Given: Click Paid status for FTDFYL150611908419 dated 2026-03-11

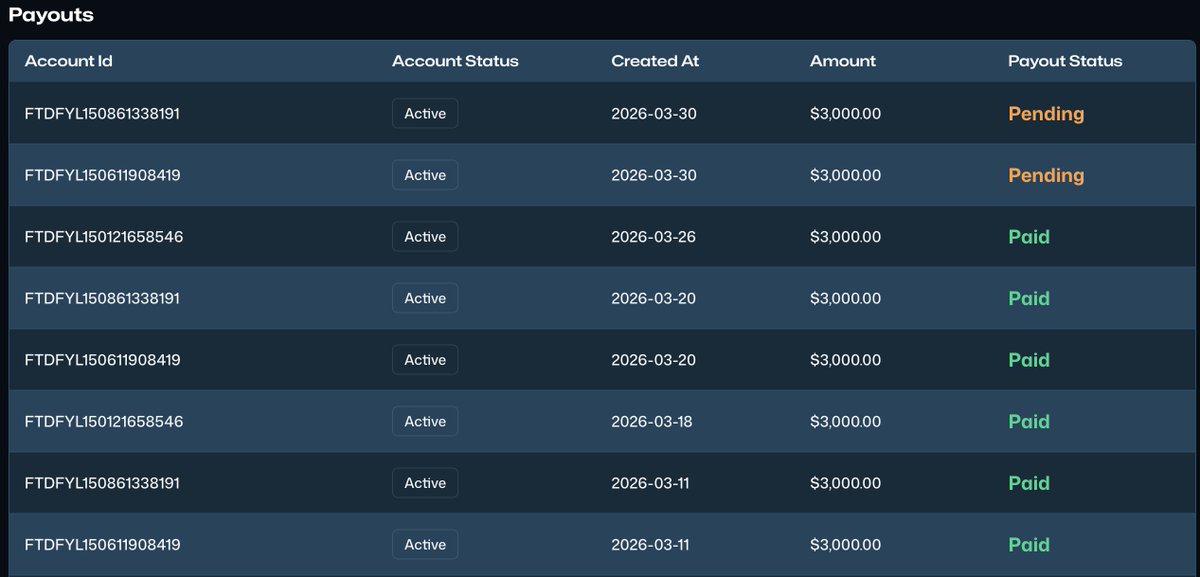Looking at the screenshot, I should click(x=1029, y=544).
